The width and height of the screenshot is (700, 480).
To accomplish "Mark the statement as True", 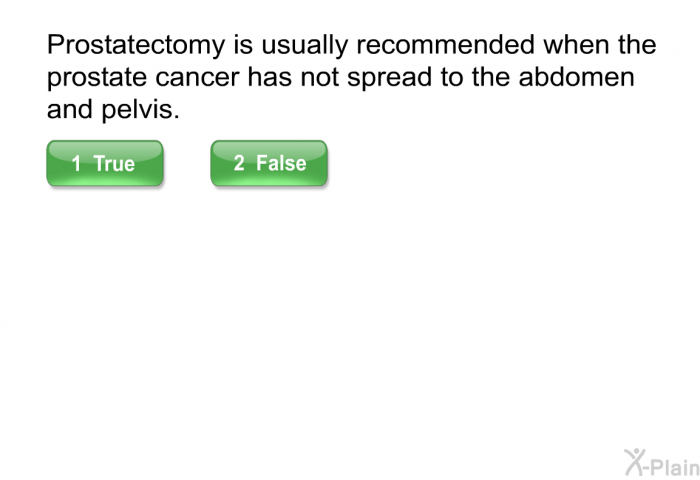I will point(105,163).
